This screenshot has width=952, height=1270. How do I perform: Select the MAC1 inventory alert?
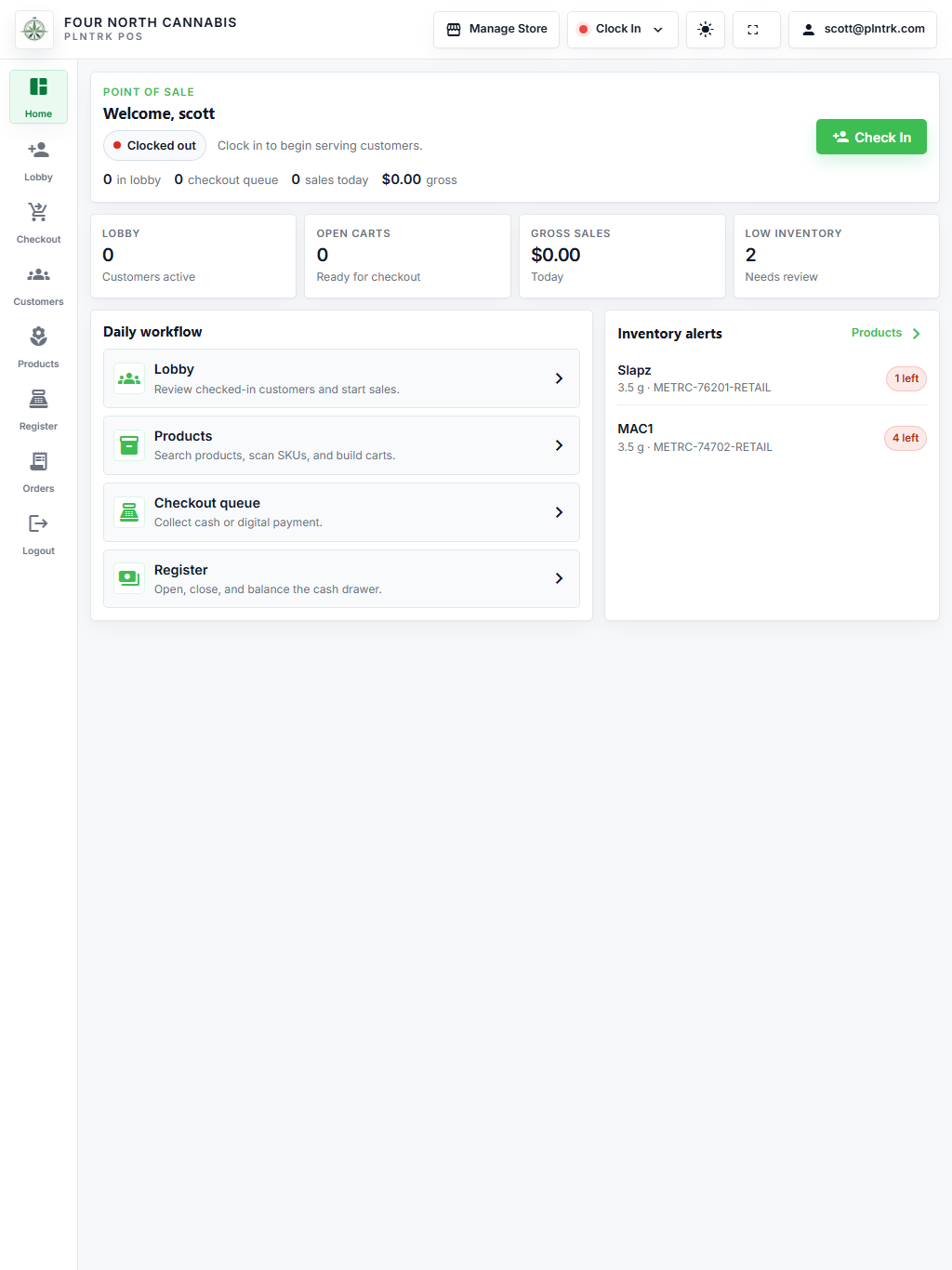[772, 438]
